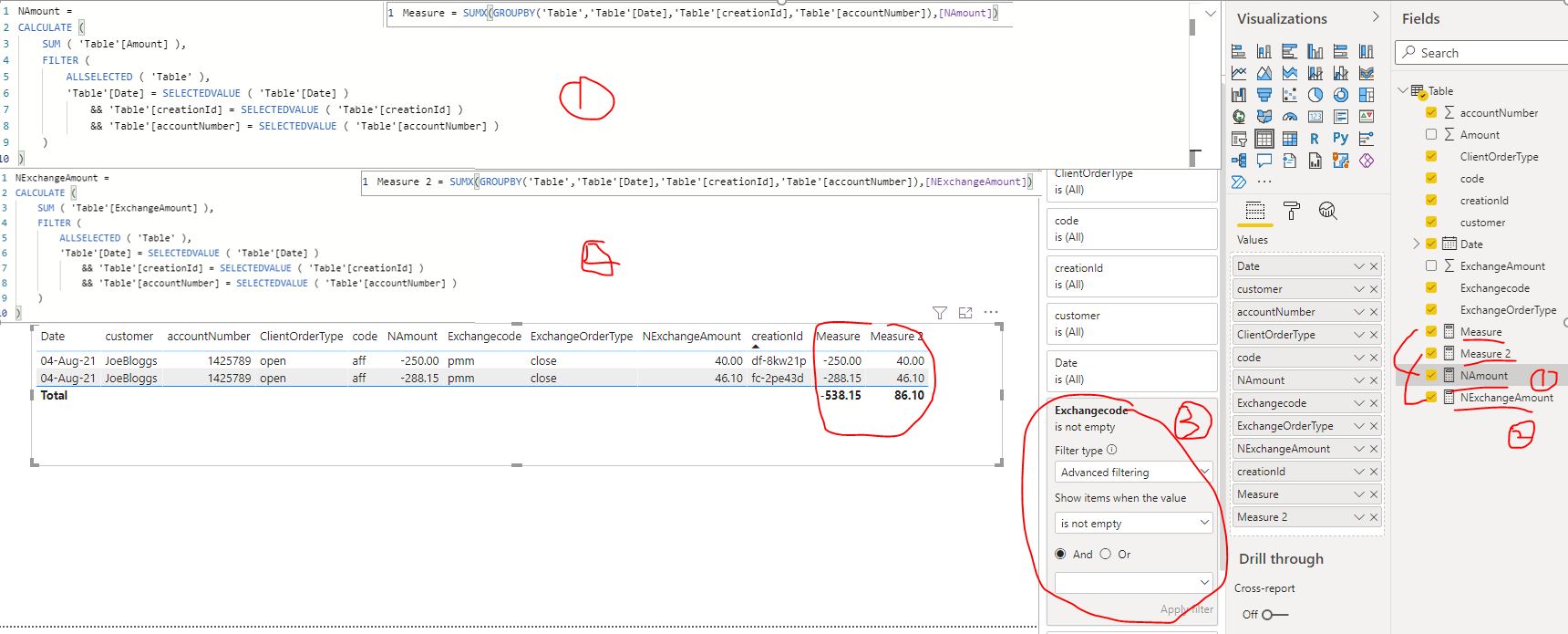Screen dimensions: 1568x634
Task: Select the Donut chart visual
Action: point(1340,95)
